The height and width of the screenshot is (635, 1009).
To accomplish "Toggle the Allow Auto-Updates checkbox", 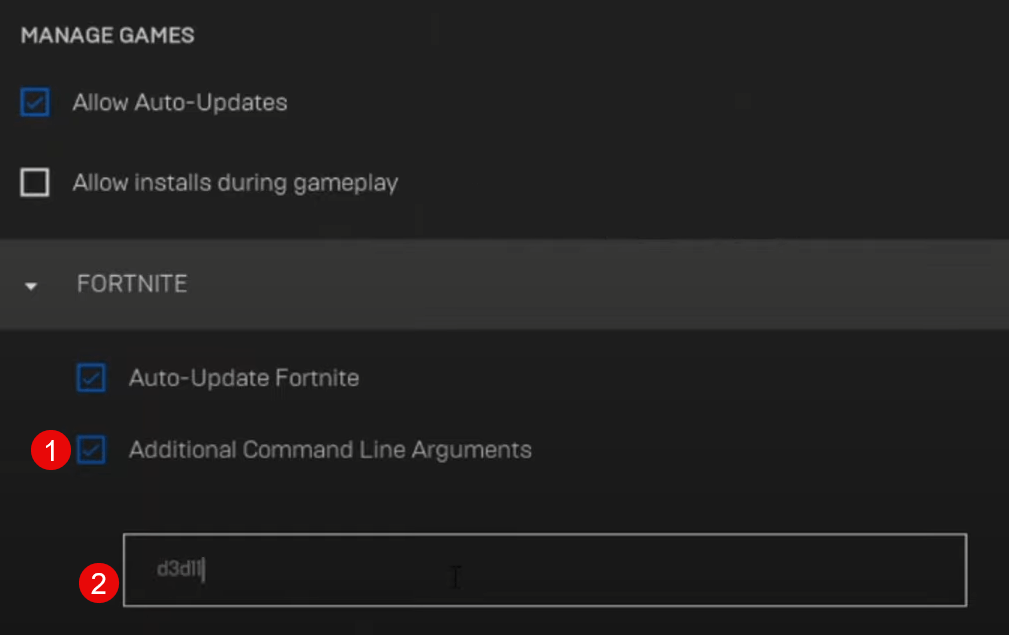I will click(x=35, y=102).
